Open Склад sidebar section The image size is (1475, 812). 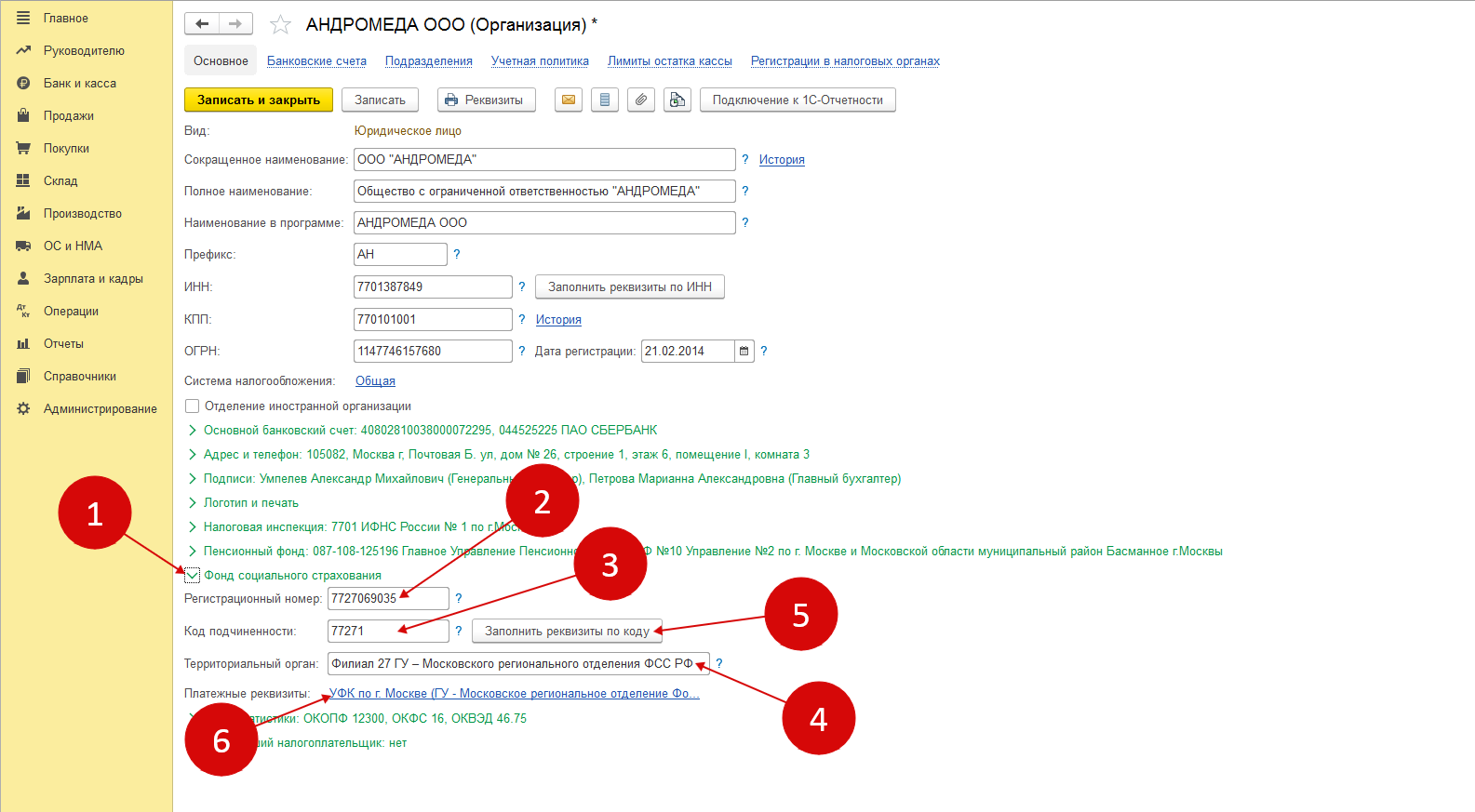click(x=60, y=181)
